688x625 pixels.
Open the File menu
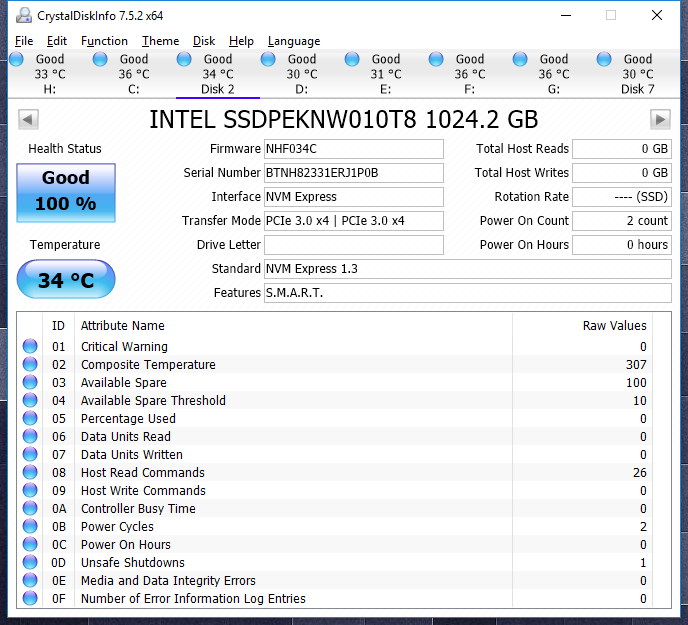24,41
